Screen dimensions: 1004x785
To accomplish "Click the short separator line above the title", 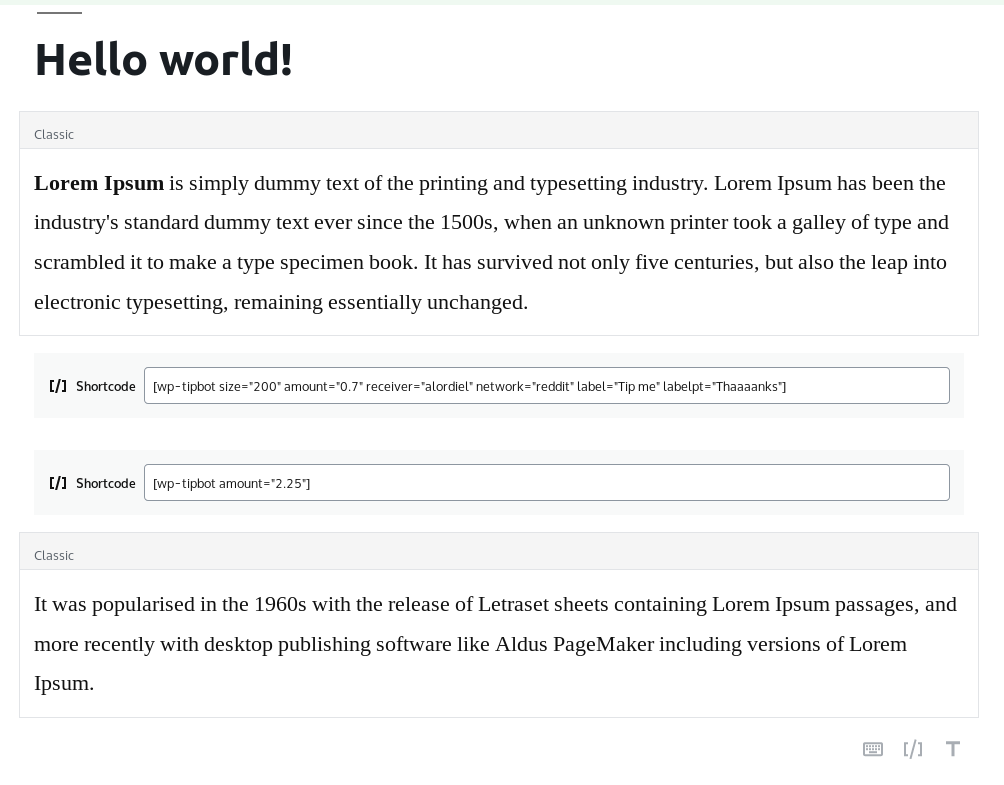I will point(59,13).
